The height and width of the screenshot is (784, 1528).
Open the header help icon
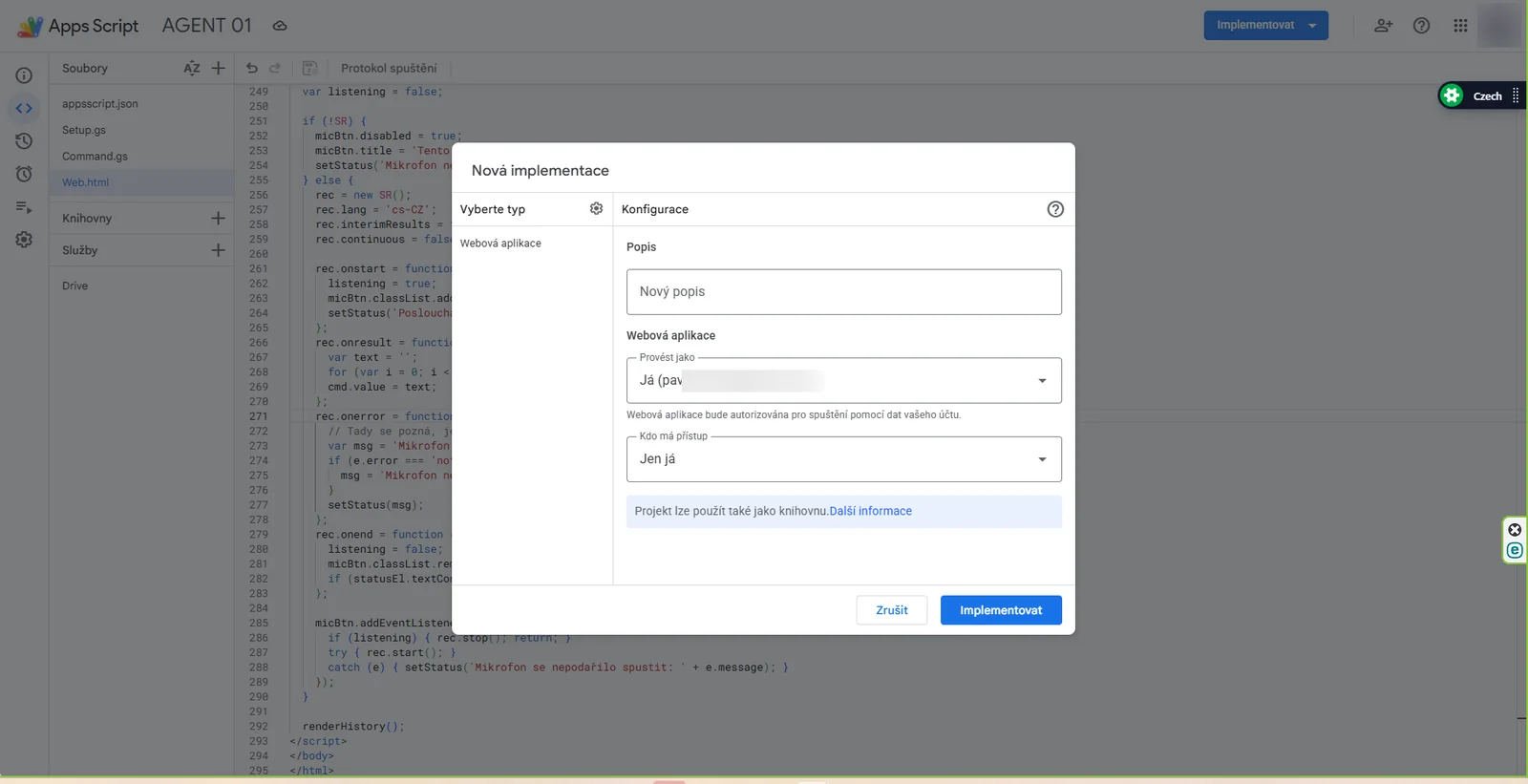coord(1421,26)
